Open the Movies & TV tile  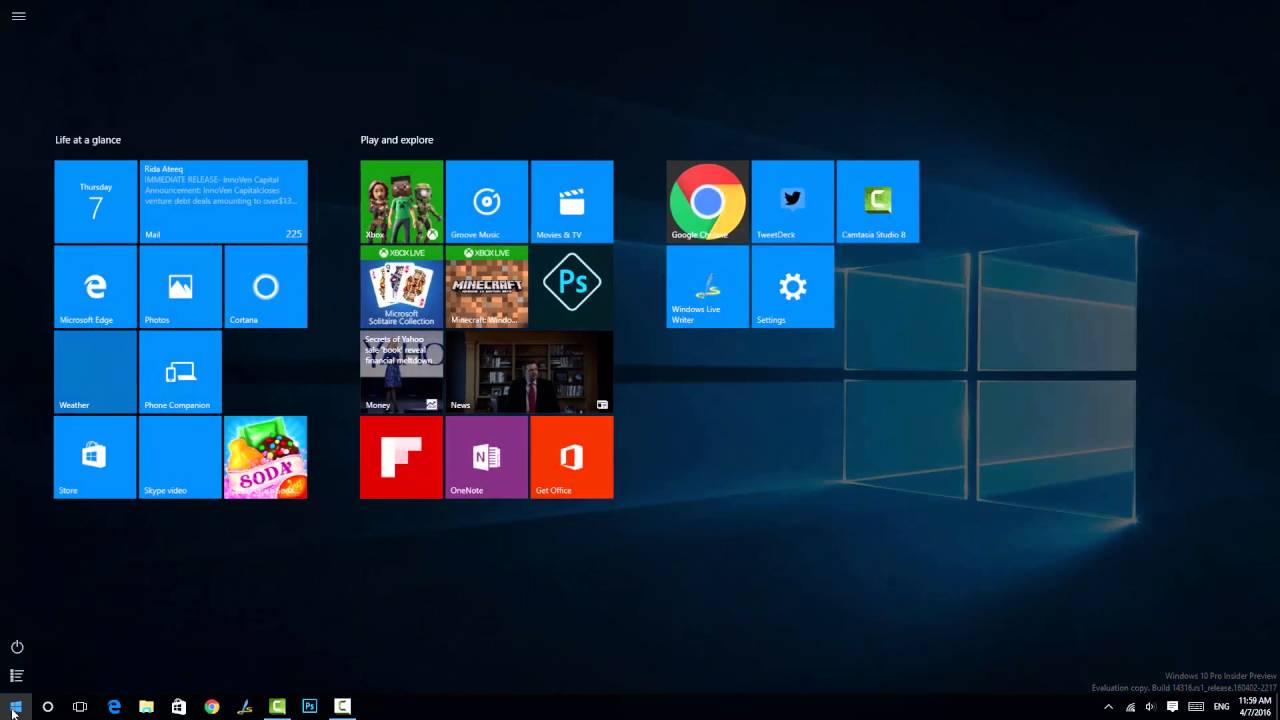point(572,202)
